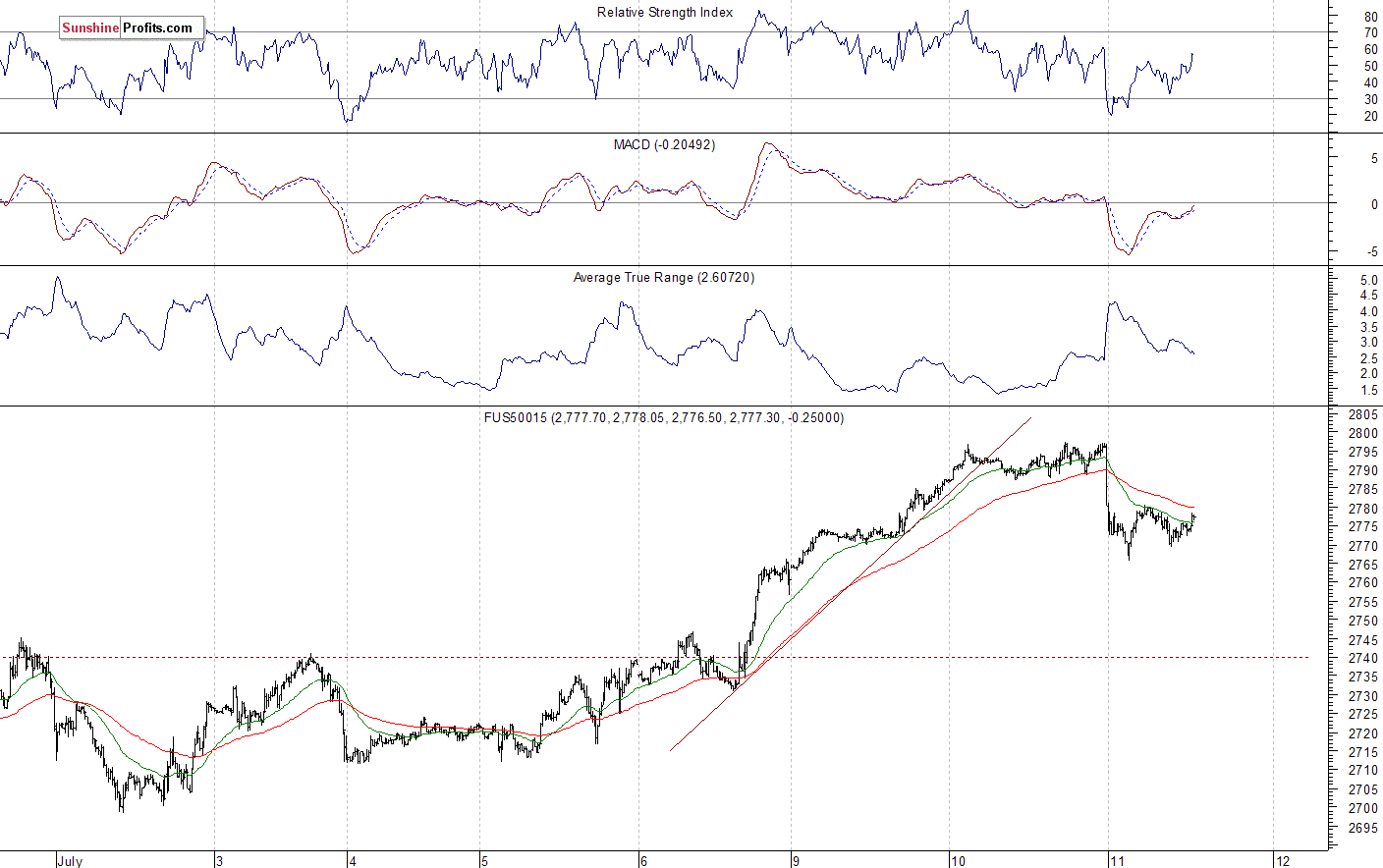Image resolution: width=1383 pixels, height=868 pixels.
Task: Click the 2805 price axis value
Action: (1363, 415)
